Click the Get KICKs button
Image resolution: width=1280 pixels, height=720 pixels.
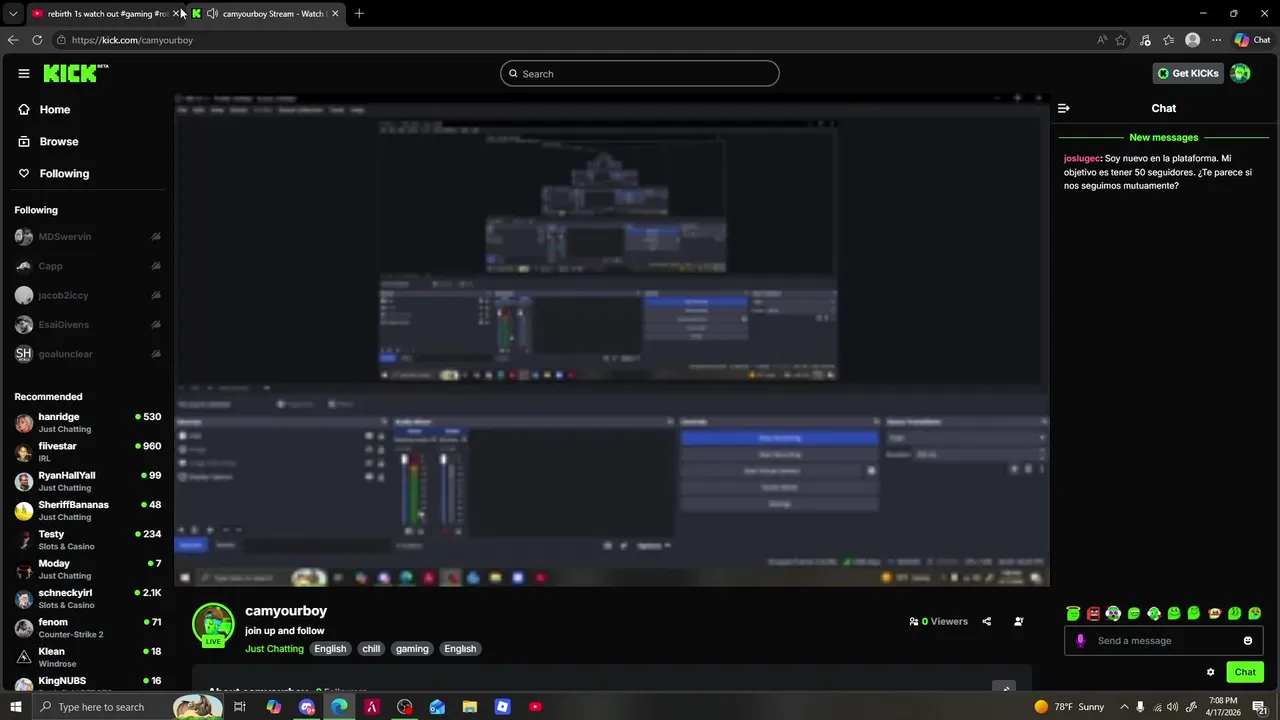[1188, 73]
